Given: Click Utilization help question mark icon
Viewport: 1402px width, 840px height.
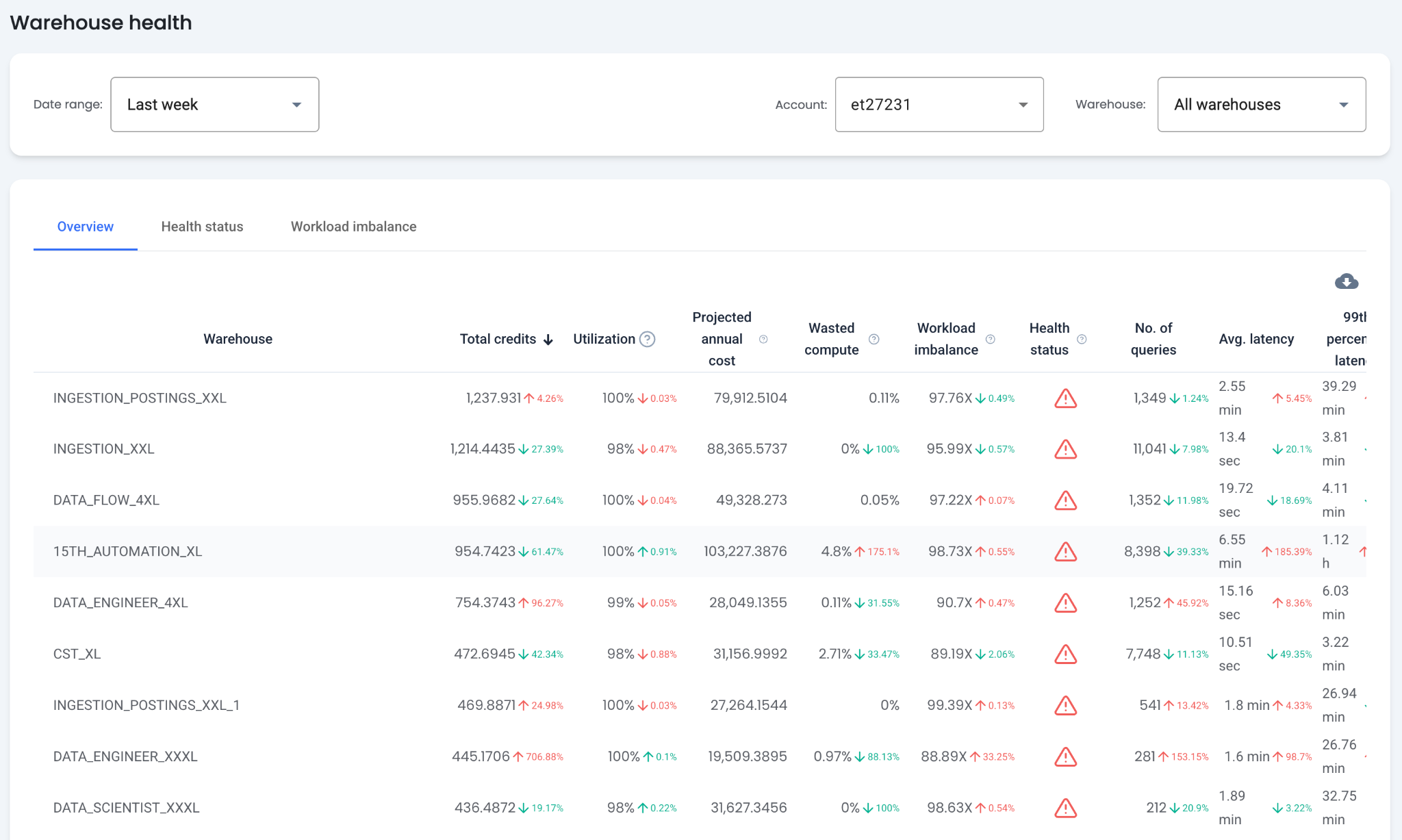Looking at the screenshot, I should click(x=647, y=339).
